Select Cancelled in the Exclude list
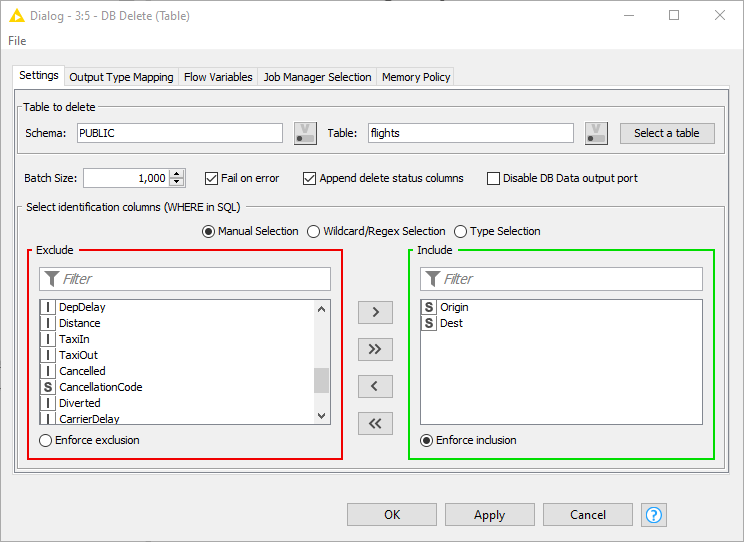This screenshot has width=744, height=542. click(x=177, y=371)
